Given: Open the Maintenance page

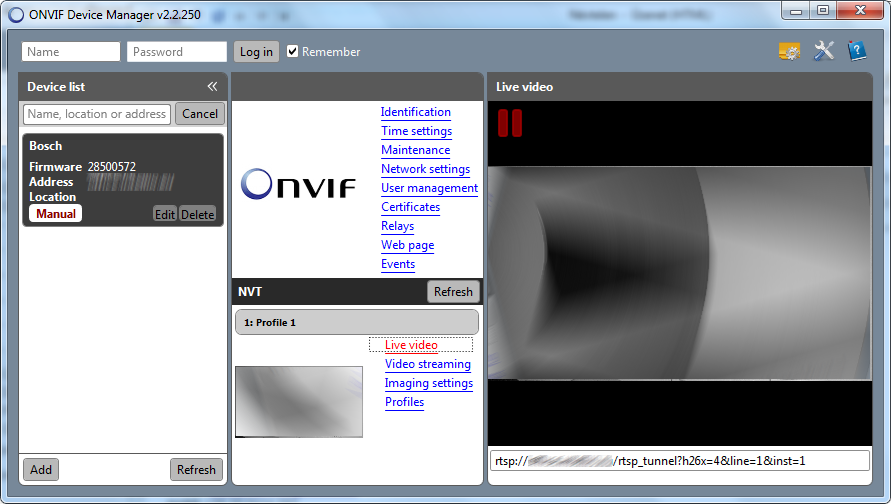Looking at the screenshot, I should (x=415, y=150).
